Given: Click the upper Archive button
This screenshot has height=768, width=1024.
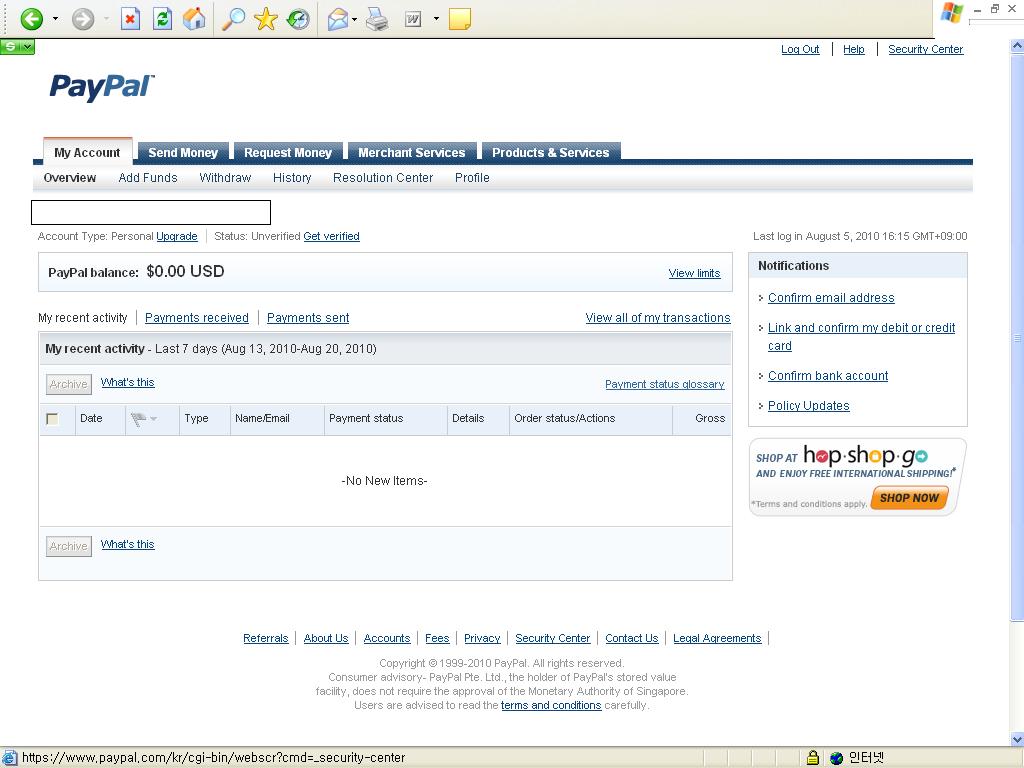Looking at the screenshot, I should click(x=69, y=384).
